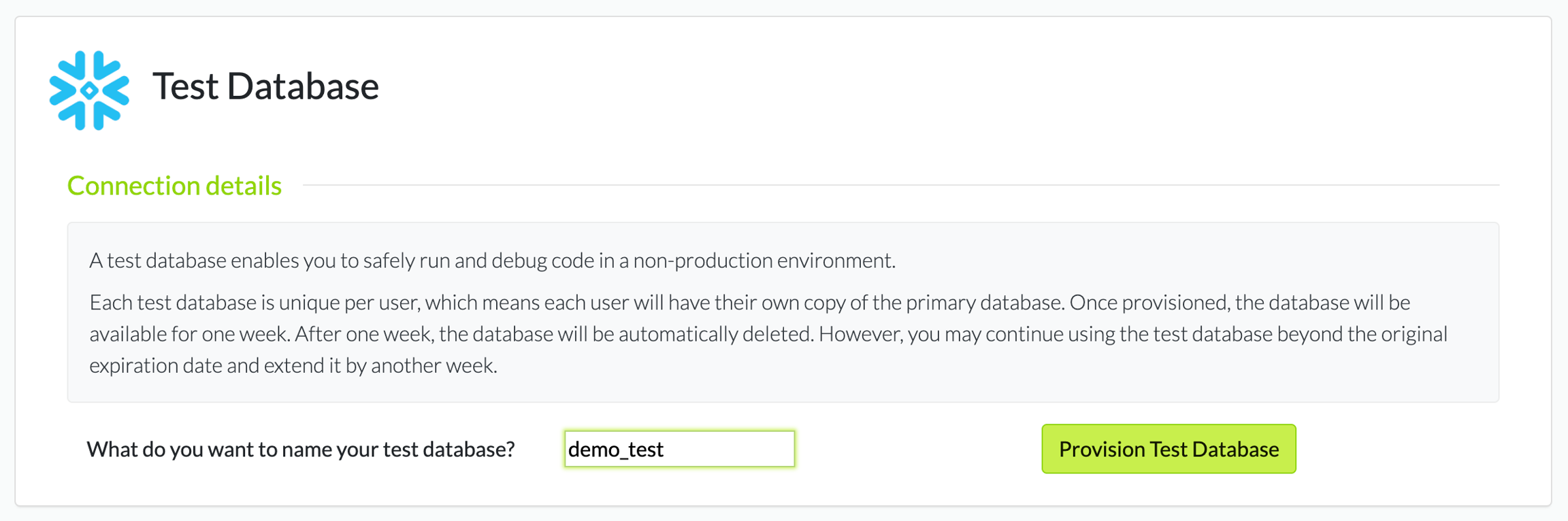Click the center diamond of the Snowflake logo

tap(89, 90)
